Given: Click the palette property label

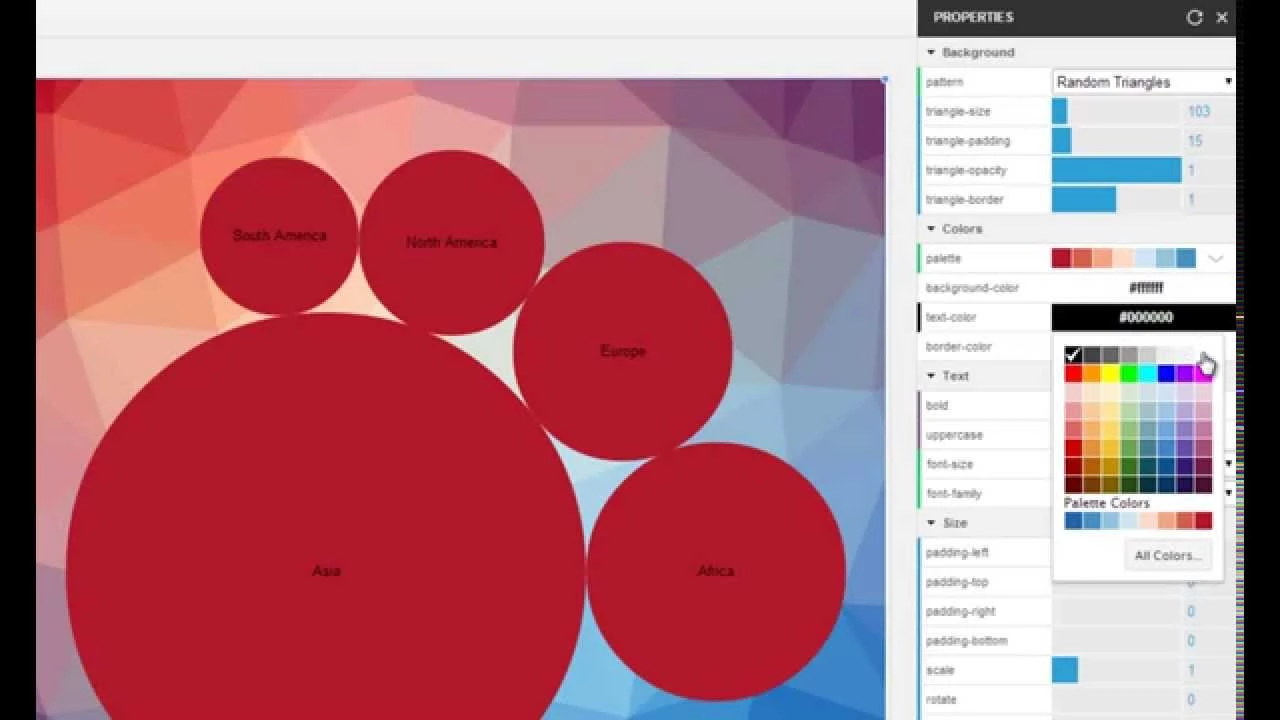Looking at the screenshot, I should (943, 258).
